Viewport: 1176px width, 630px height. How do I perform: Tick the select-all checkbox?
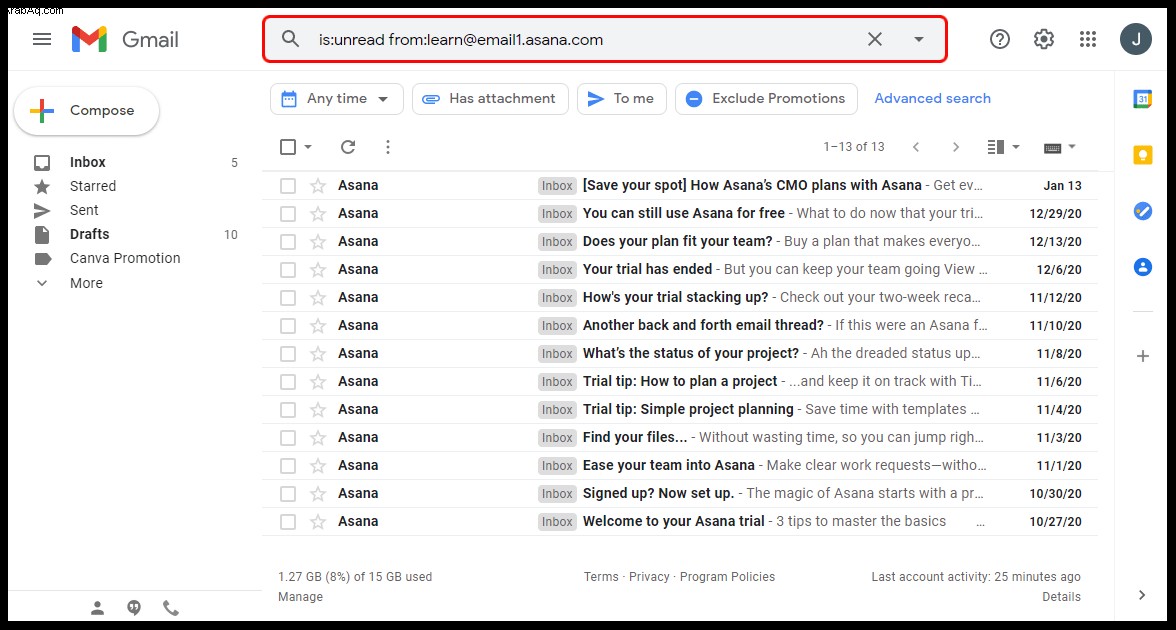[288, 147]
